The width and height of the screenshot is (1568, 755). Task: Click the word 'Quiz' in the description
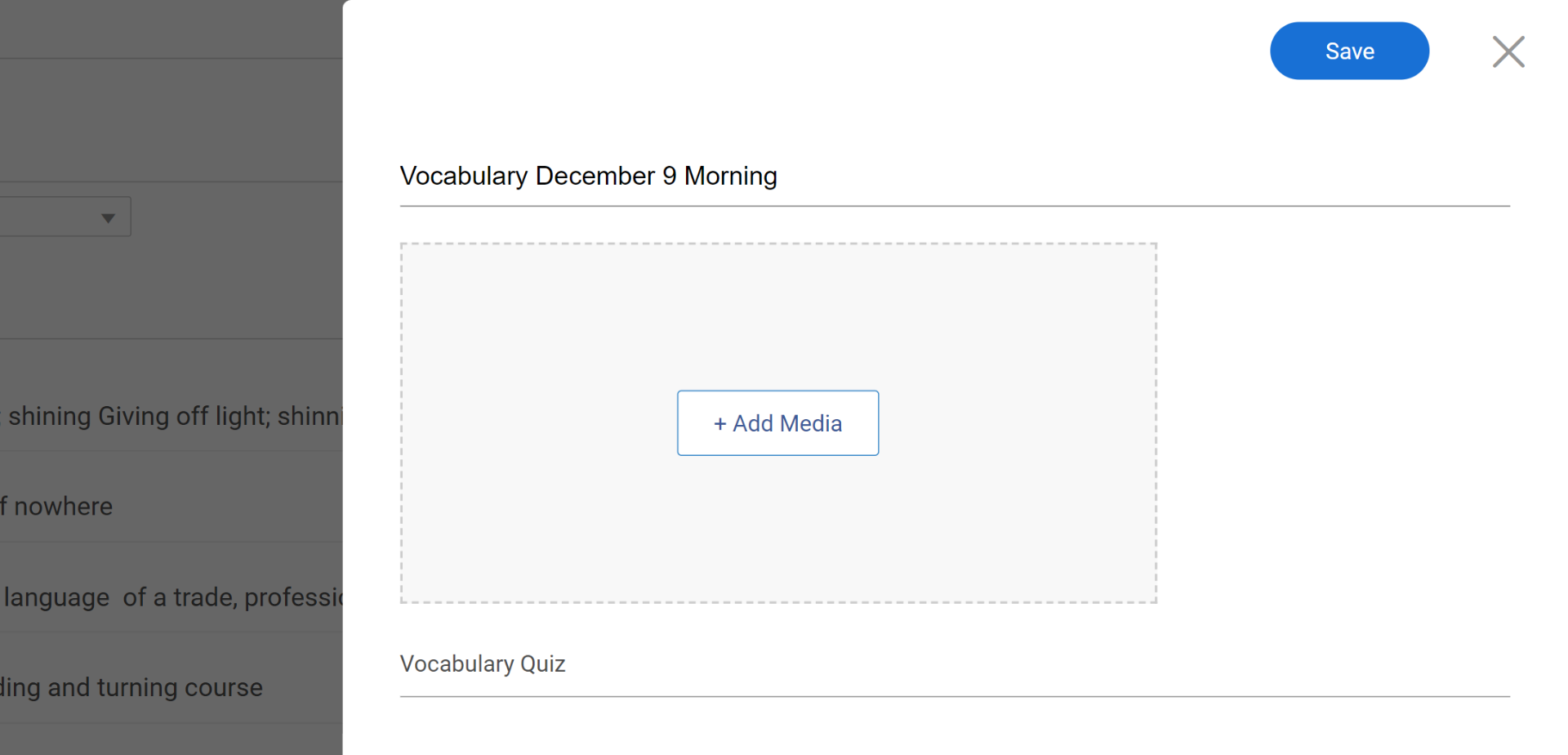[x=542, y=664]
